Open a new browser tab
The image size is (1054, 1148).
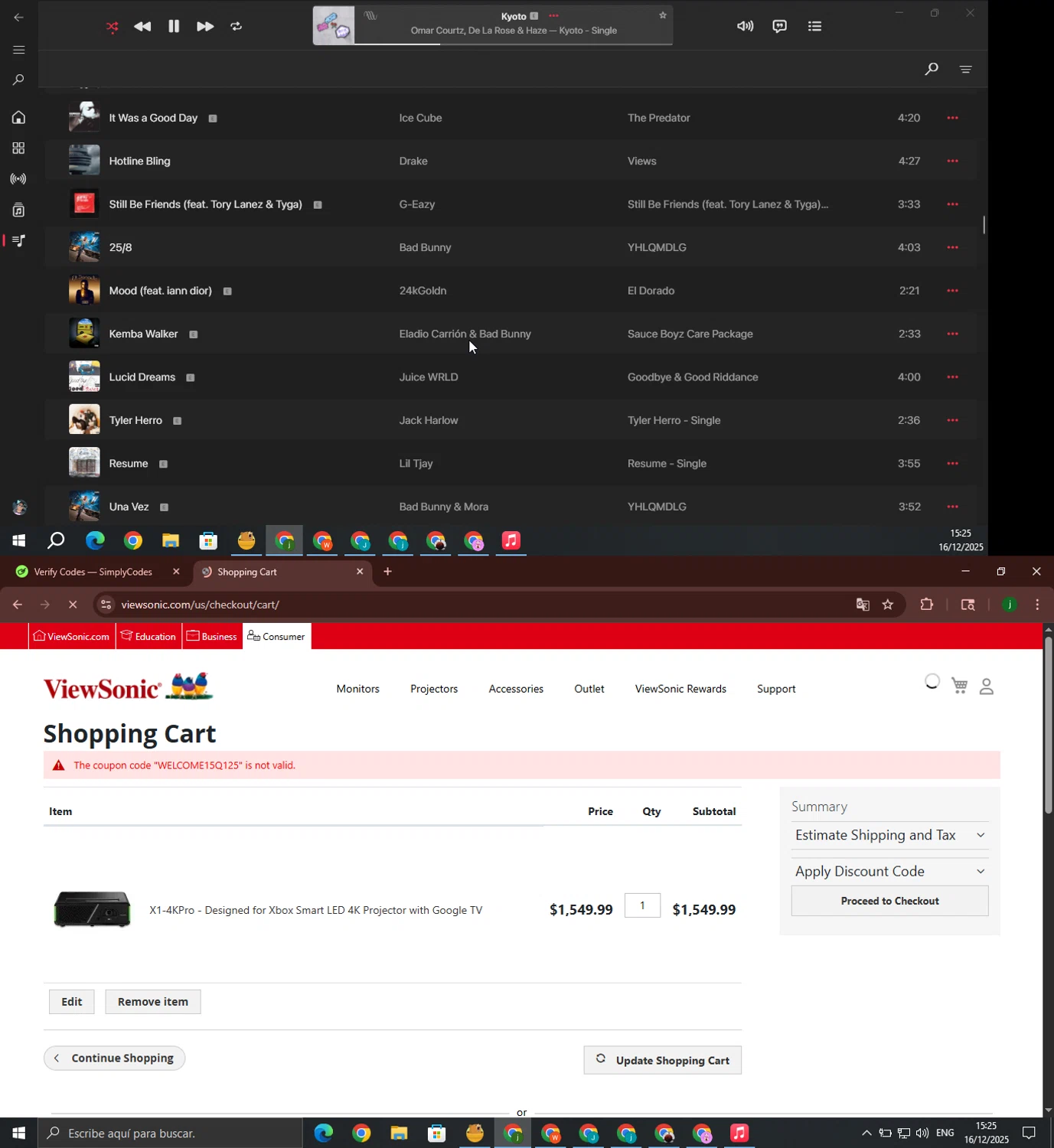point(387,572)
